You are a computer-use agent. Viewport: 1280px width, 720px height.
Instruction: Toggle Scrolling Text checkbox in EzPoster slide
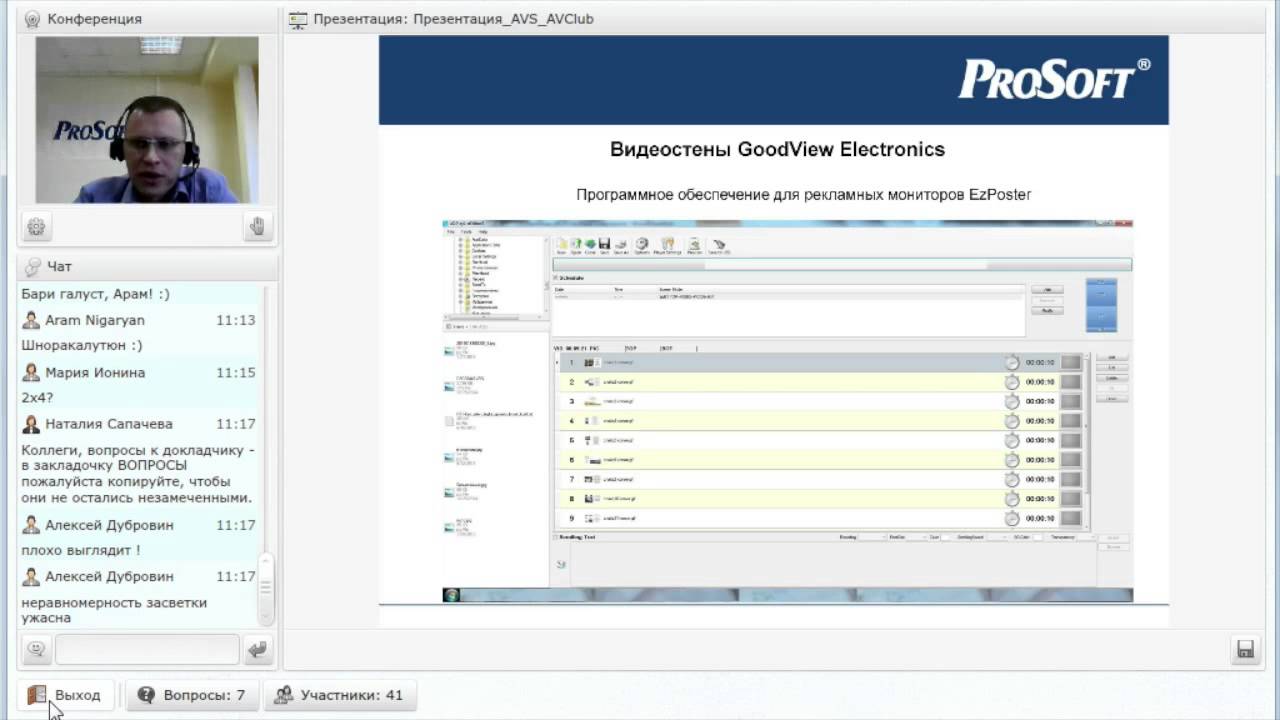(x=557, y=537)
